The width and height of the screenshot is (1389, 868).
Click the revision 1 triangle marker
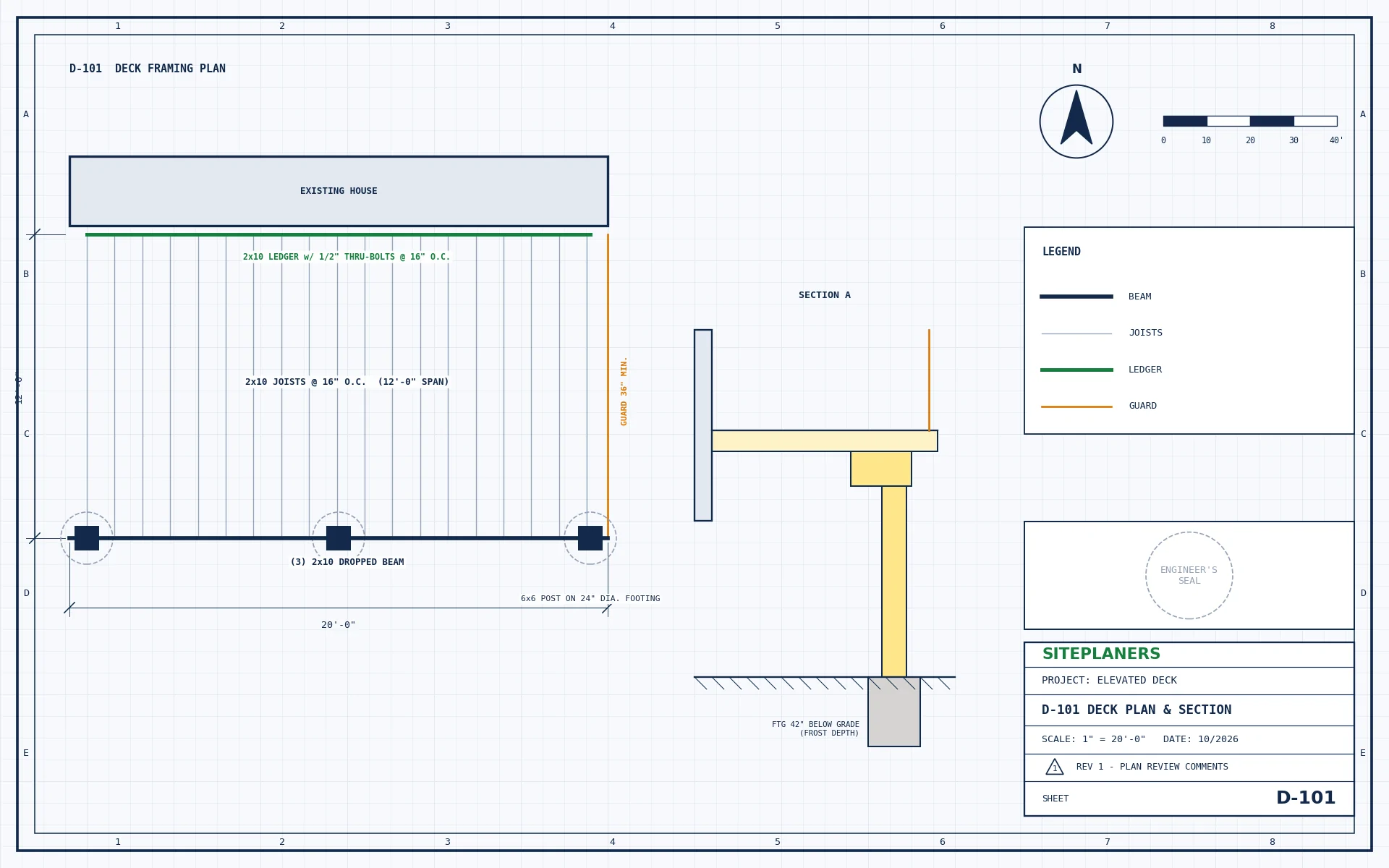[x=1055, y=767]
